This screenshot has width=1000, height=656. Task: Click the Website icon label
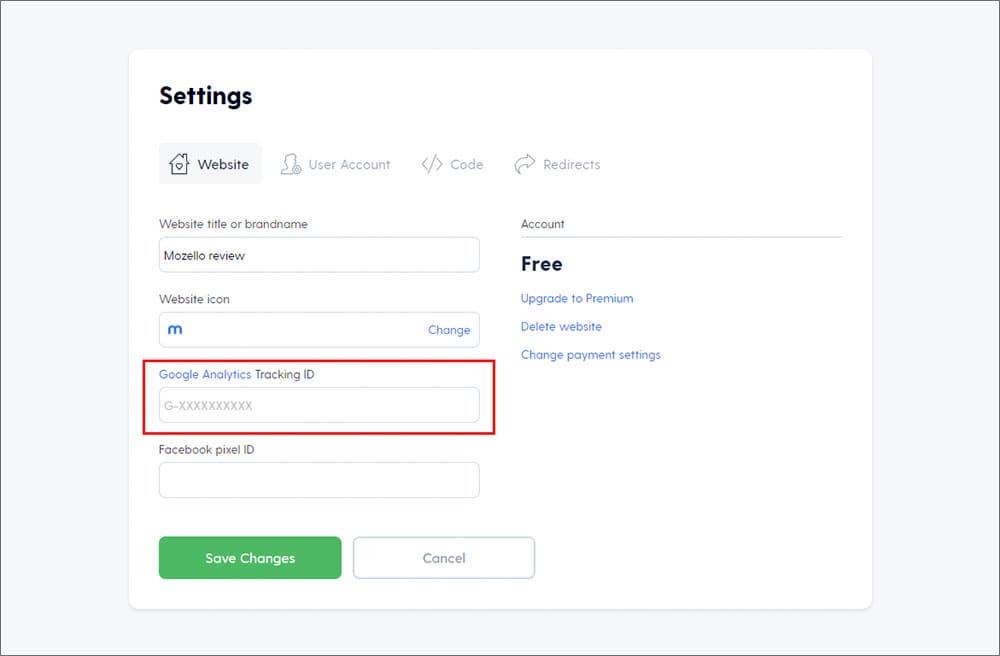point(194,299)
